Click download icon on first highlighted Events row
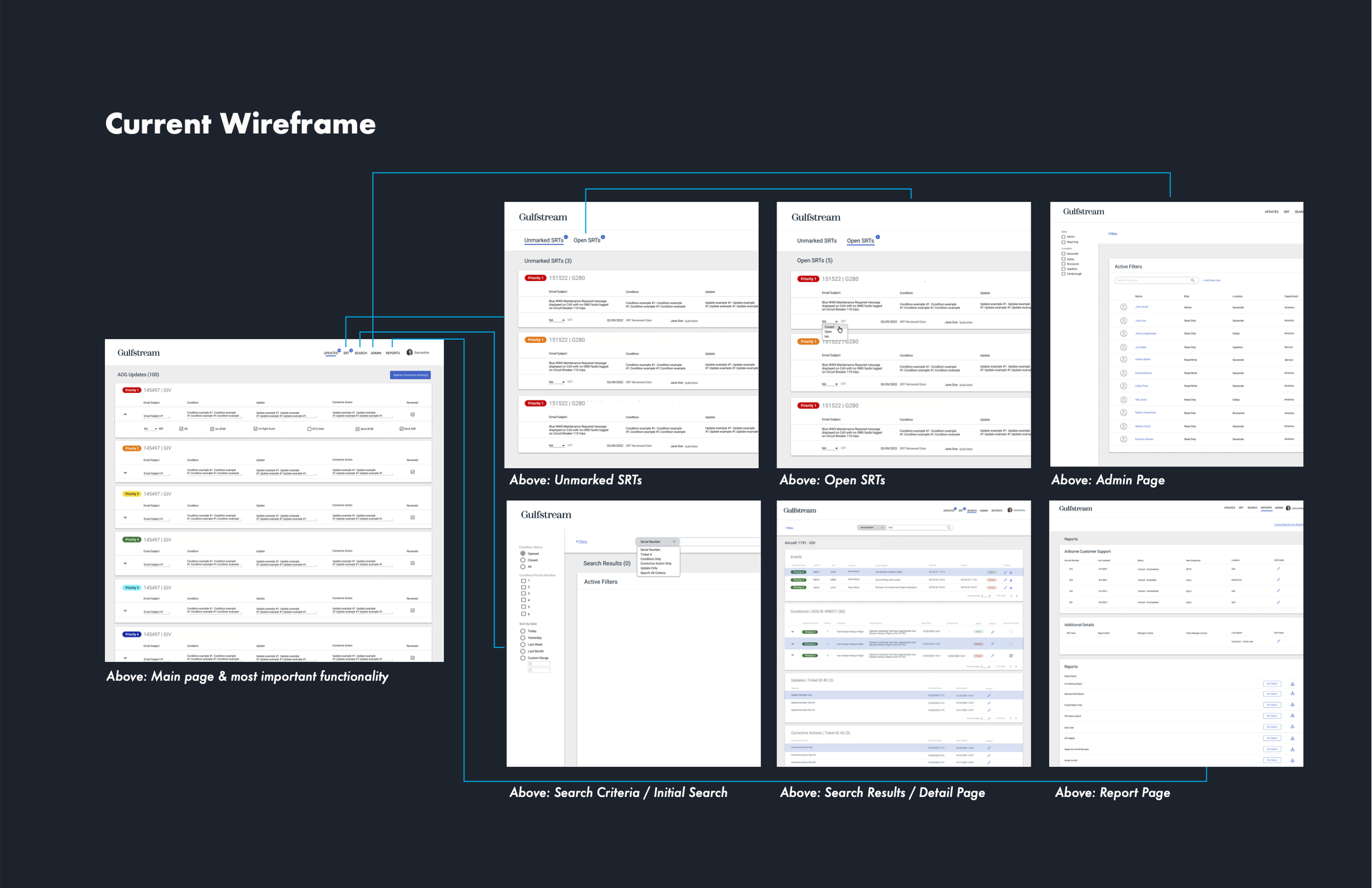The image size is (1372, 888). [x=1010, y=572]
